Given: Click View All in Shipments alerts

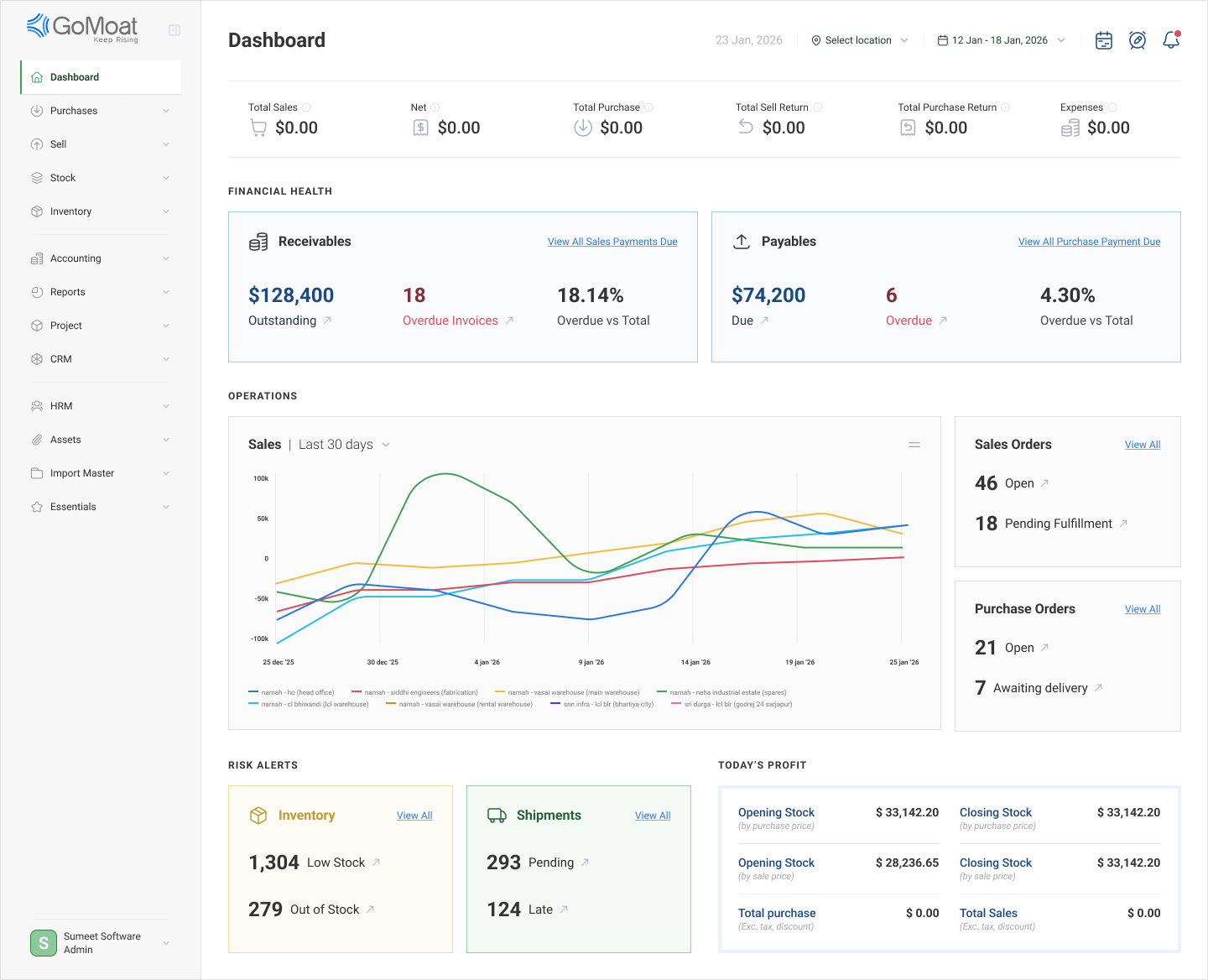Looking at the screenshot, I should tap(653, 816).
